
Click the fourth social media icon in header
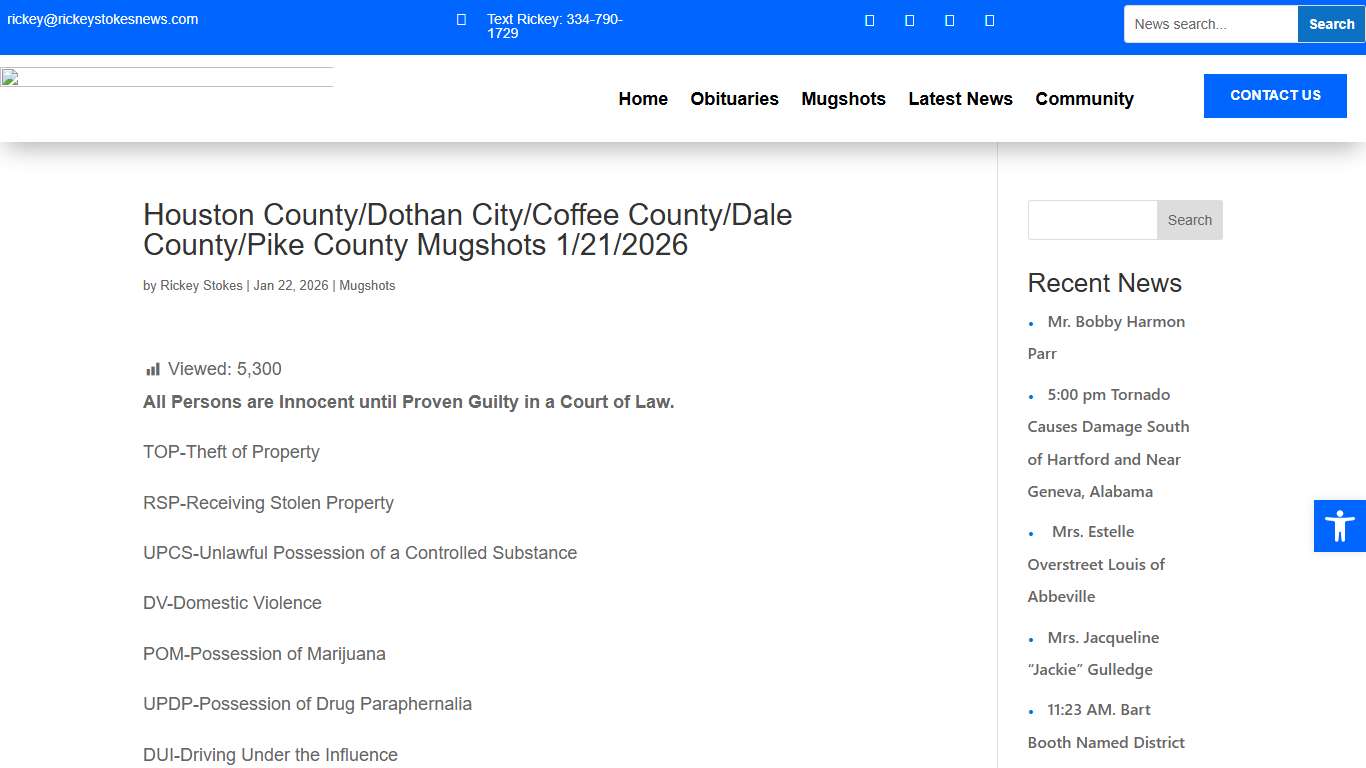pyautogui.click(x=989, y=19)
